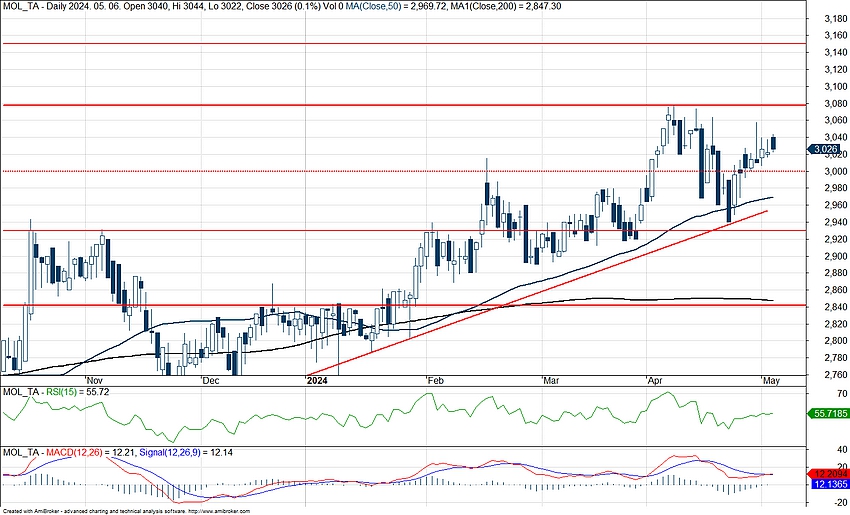Click the 3,000 price axis label
This screenshot has height=515, width=850.
click(835, 171)
